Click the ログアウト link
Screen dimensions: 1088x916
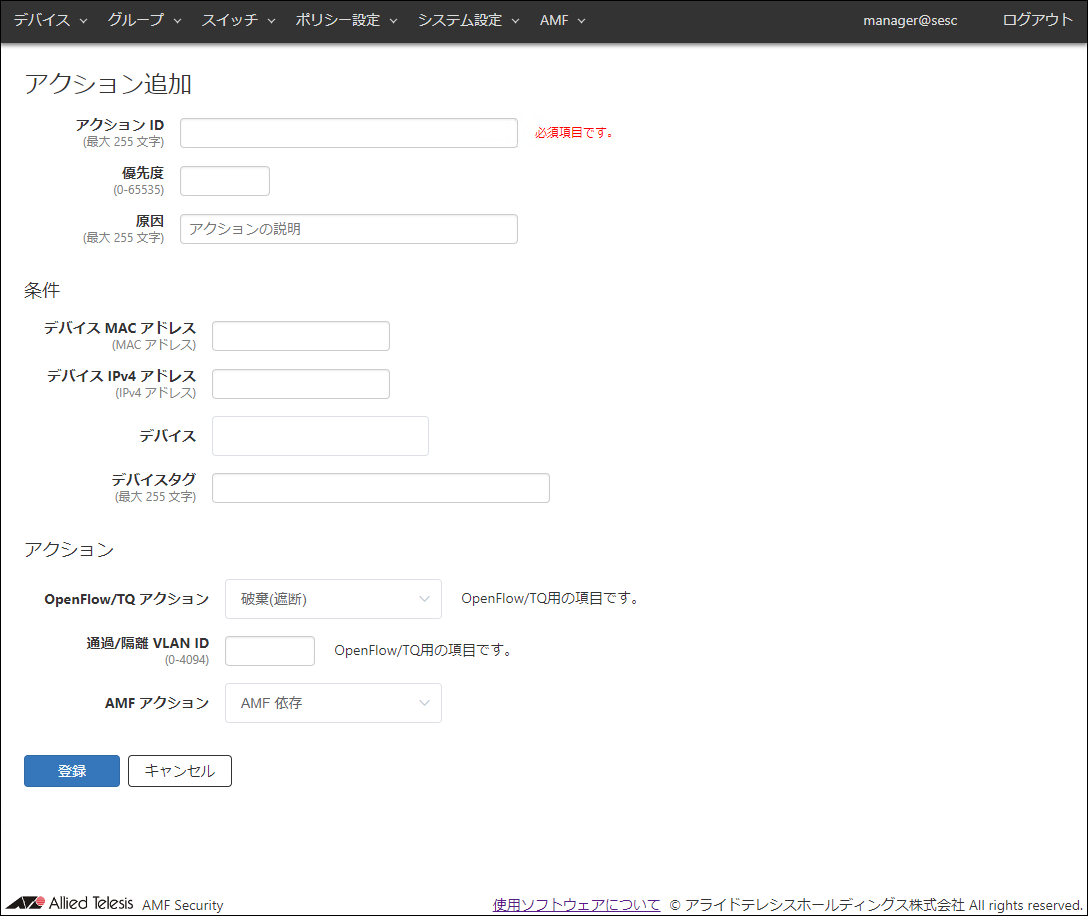[1037, 20]
